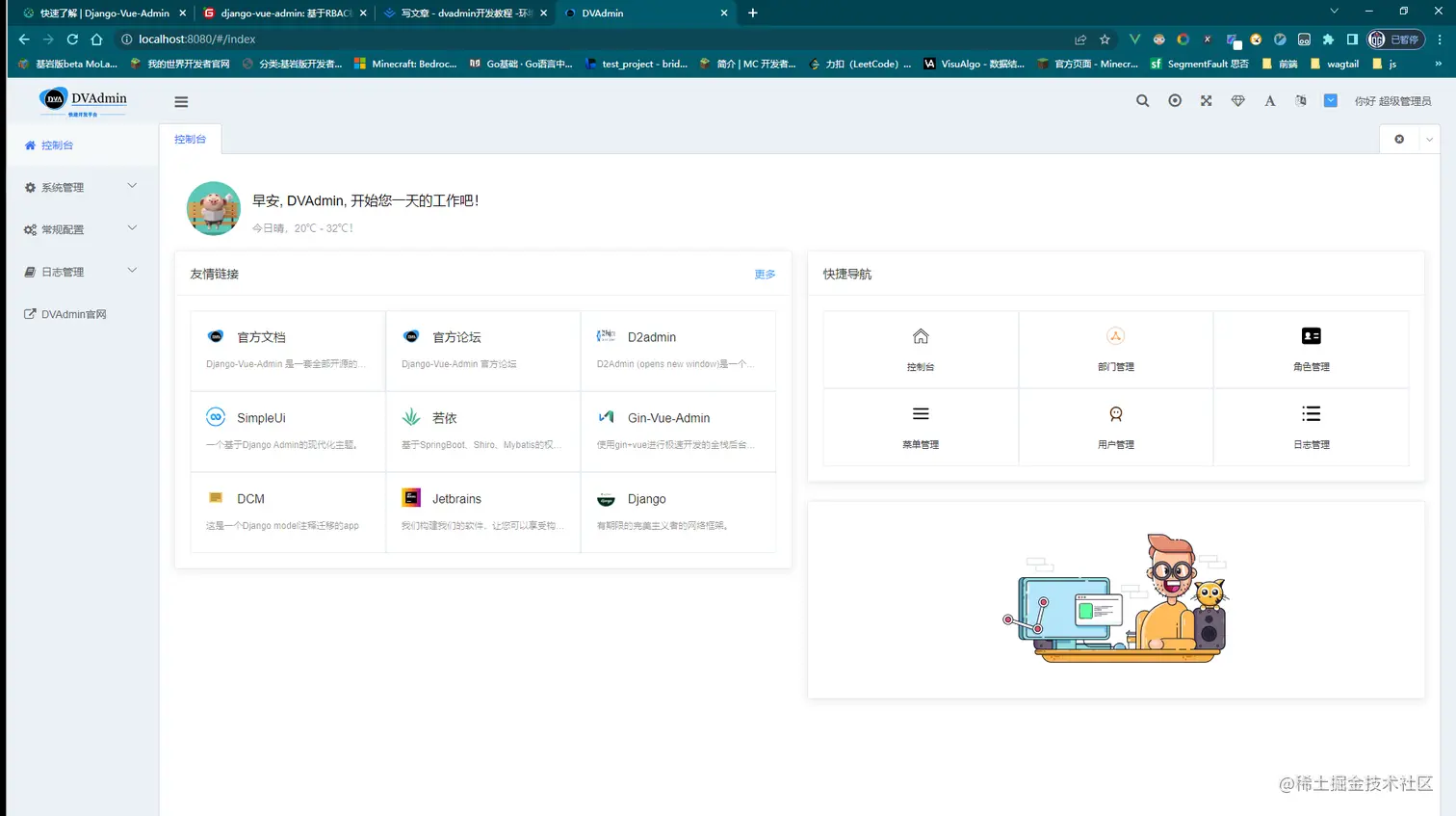Open the 力扣 (LeetCode) bookmark
1456x816 pixels.
[x=860, y=64]
